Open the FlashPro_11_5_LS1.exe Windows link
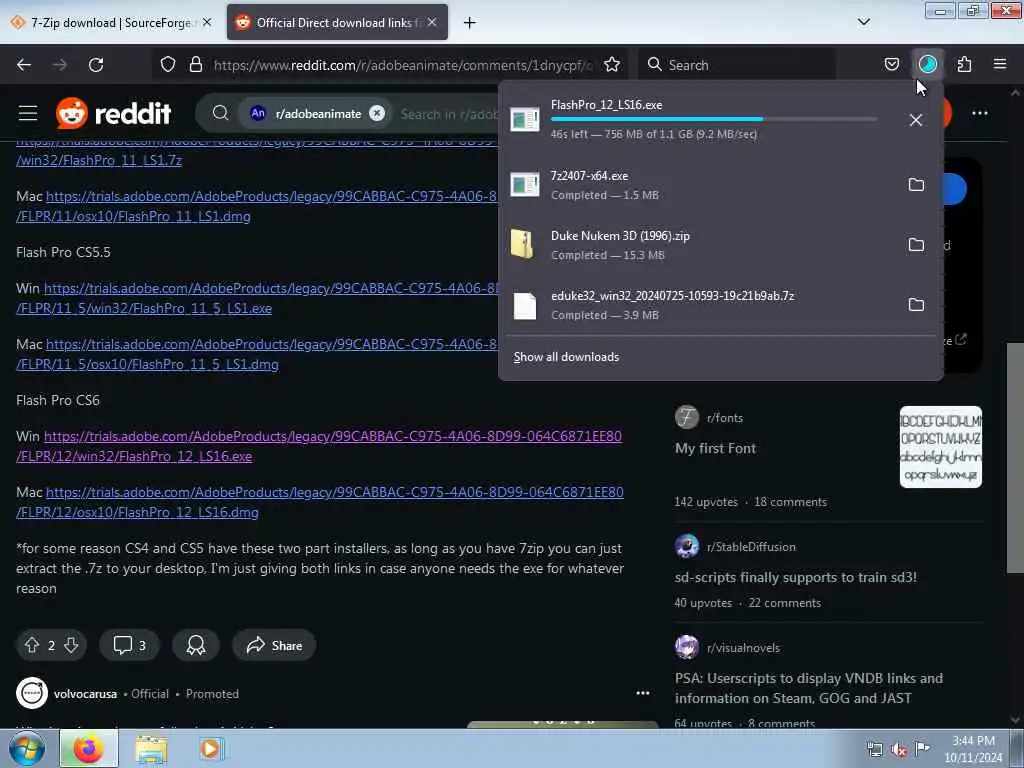The height and width of the screenshot is (768, 1024). [x=258, y=298]
